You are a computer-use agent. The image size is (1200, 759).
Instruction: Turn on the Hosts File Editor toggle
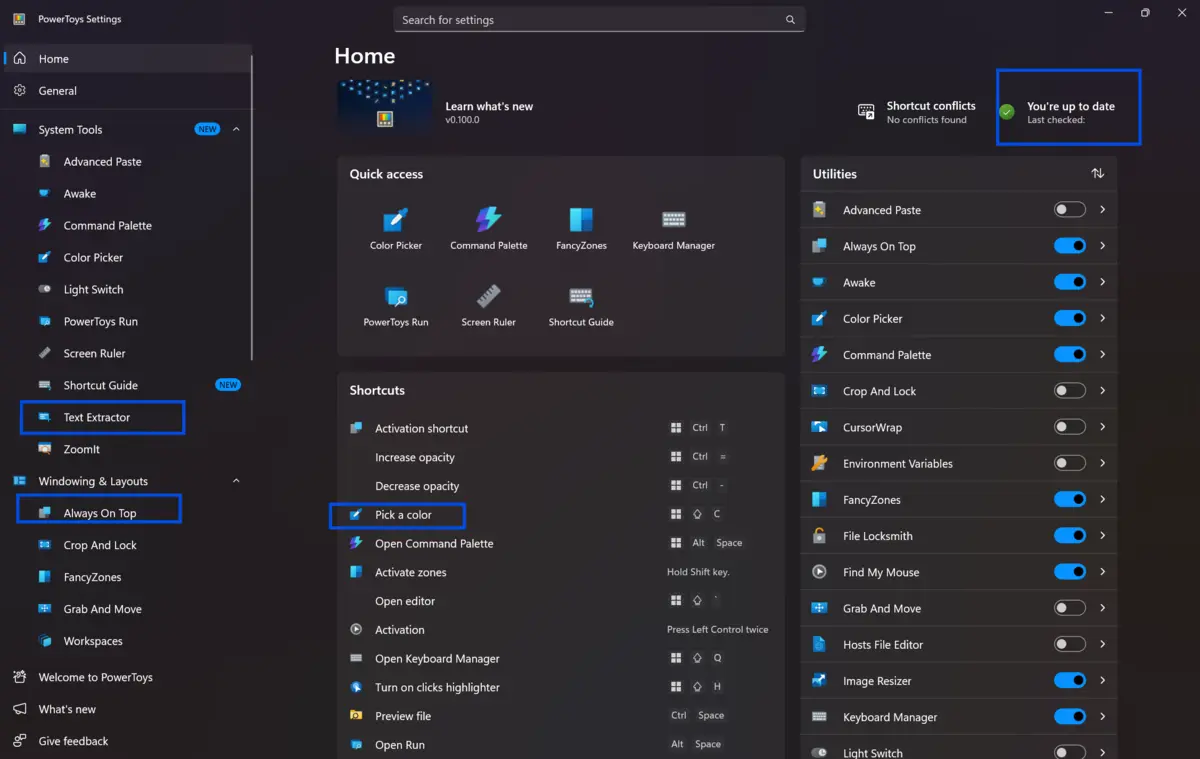(1070, 645)
